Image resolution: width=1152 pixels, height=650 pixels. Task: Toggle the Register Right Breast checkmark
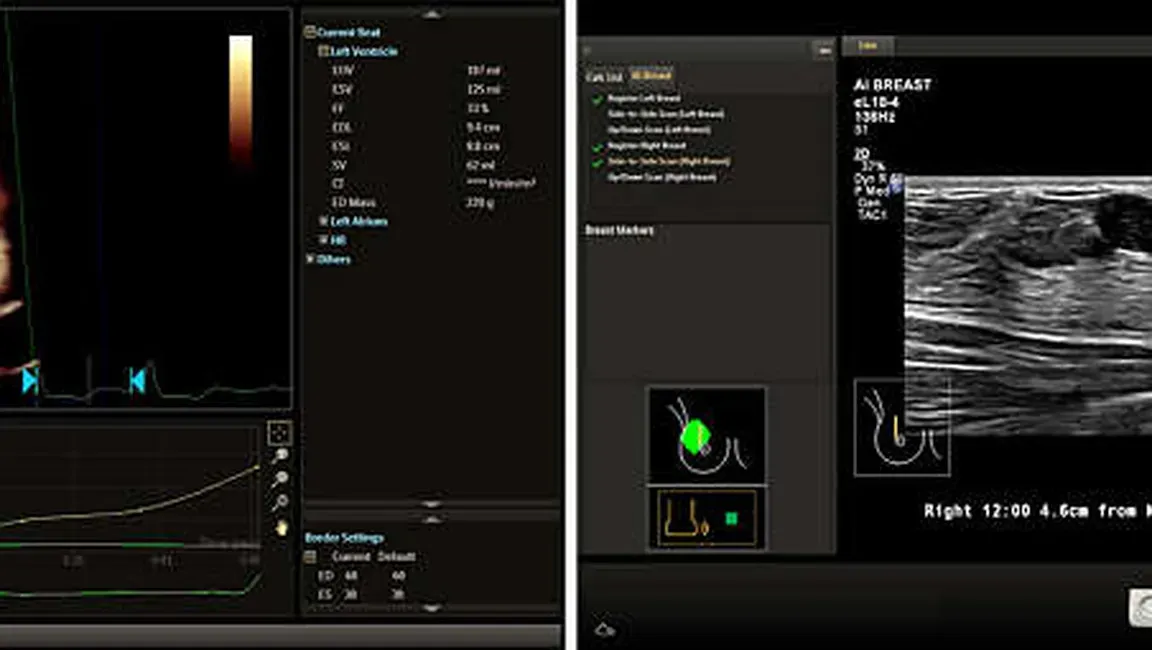(x=598, y=146)
